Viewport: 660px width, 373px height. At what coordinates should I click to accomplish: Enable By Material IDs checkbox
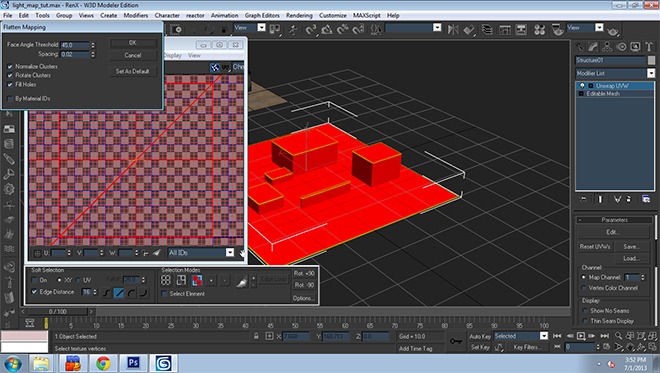click(x=10, y=99)
